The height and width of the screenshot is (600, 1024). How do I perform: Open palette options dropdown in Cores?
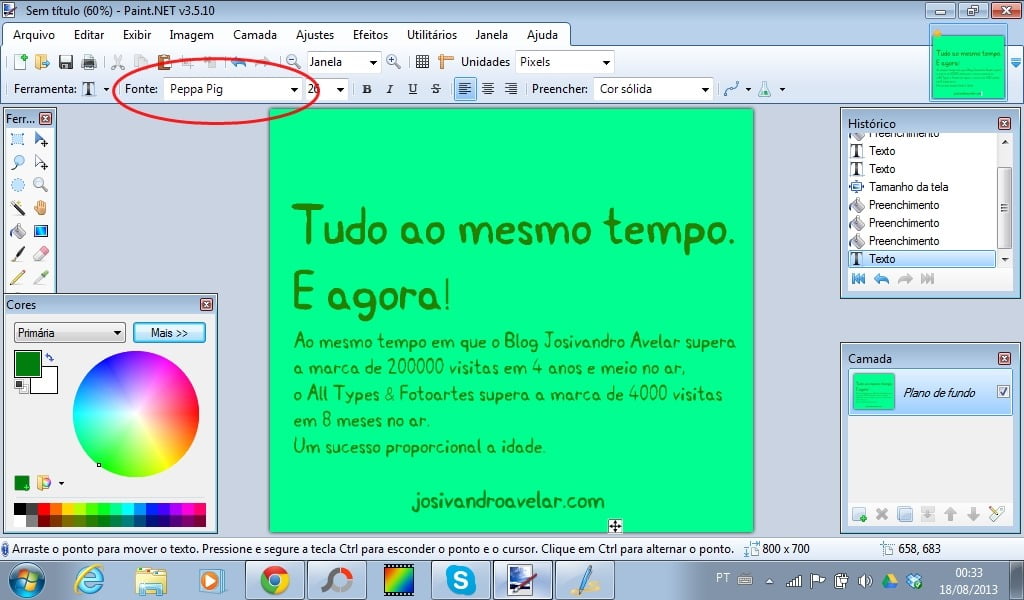61,483
